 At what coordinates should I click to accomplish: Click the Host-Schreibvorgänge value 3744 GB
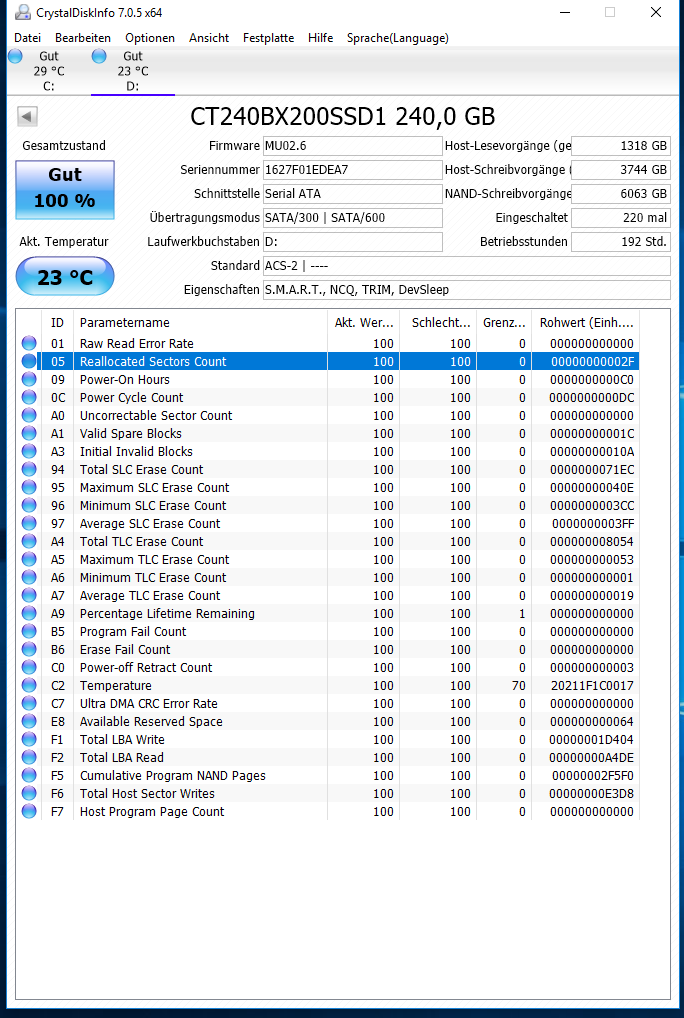[x=620, y=169]
